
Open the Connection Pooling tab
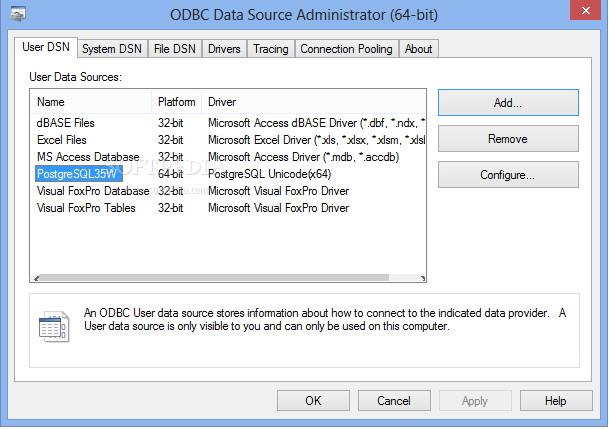(x=347, y=48)
